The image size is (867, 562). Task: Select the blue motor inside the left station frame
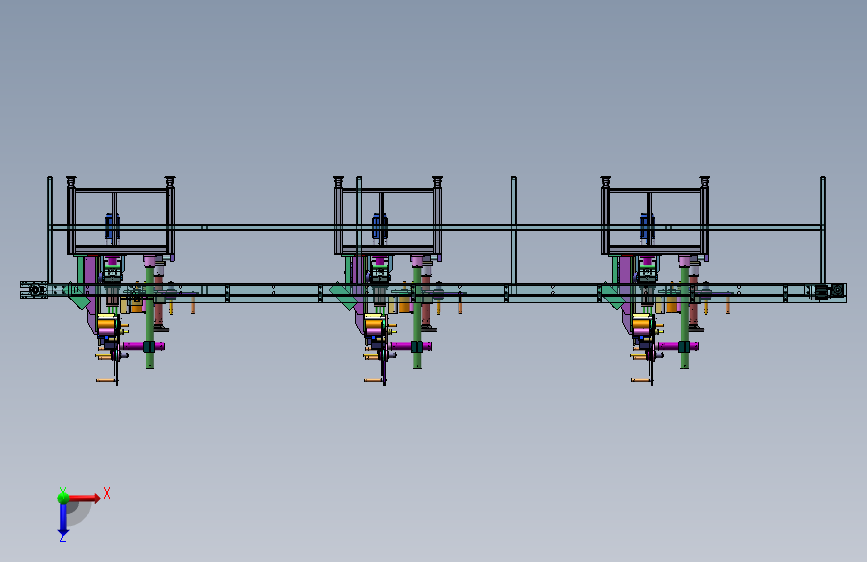112,227
